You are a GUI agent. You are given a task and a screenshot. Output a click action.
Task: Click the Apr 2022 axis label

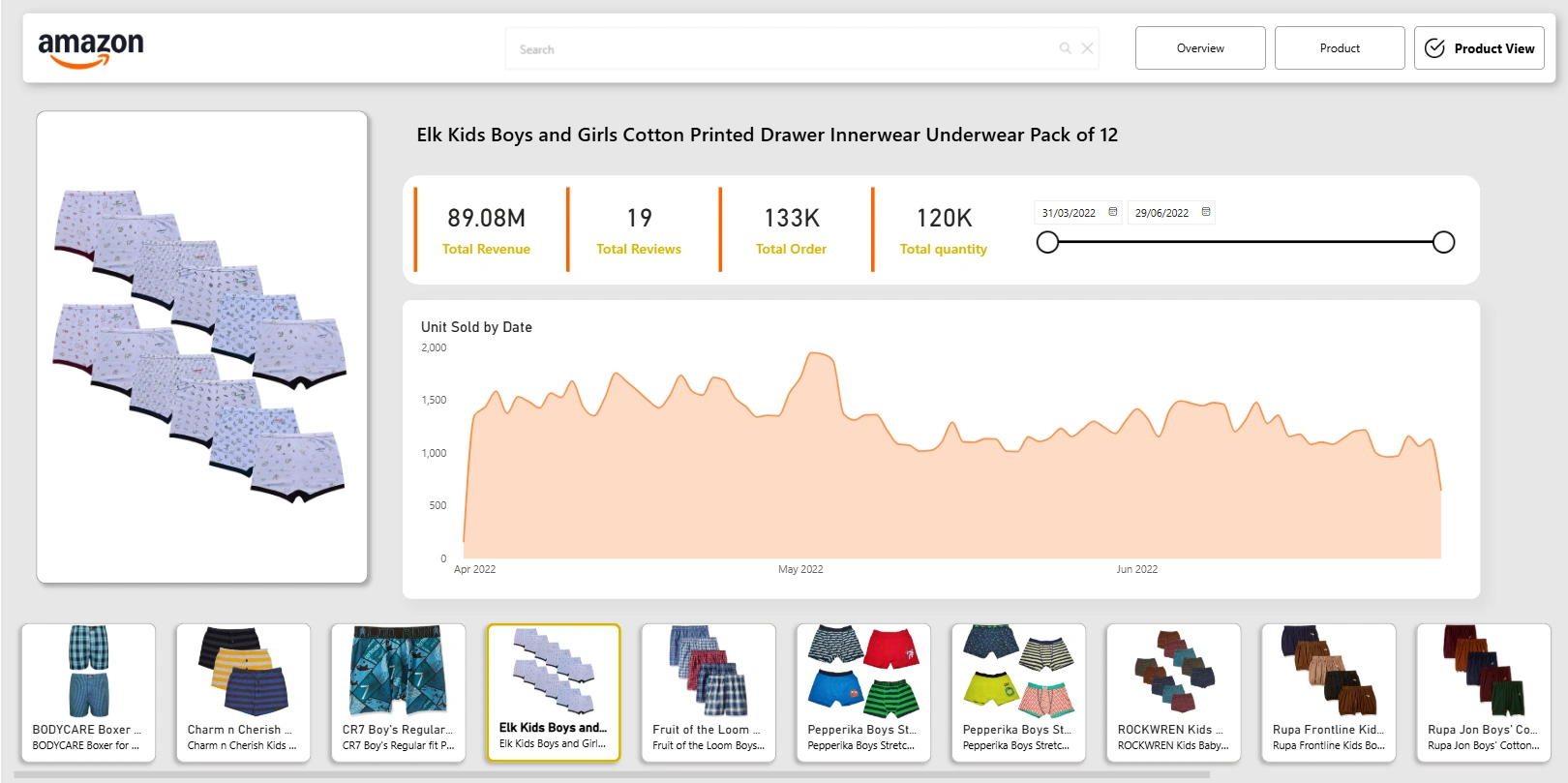[x=474, y=569]
